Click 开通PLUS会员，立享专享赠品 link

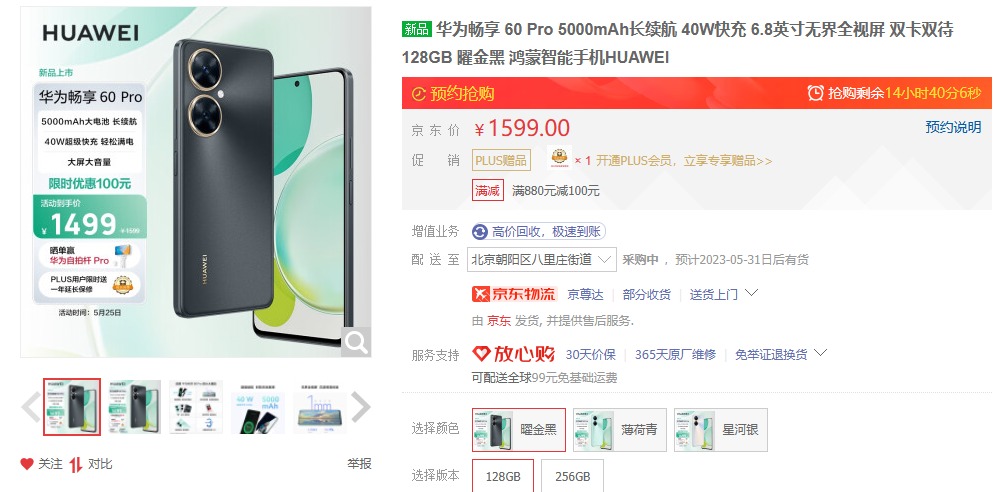(684, 161)
